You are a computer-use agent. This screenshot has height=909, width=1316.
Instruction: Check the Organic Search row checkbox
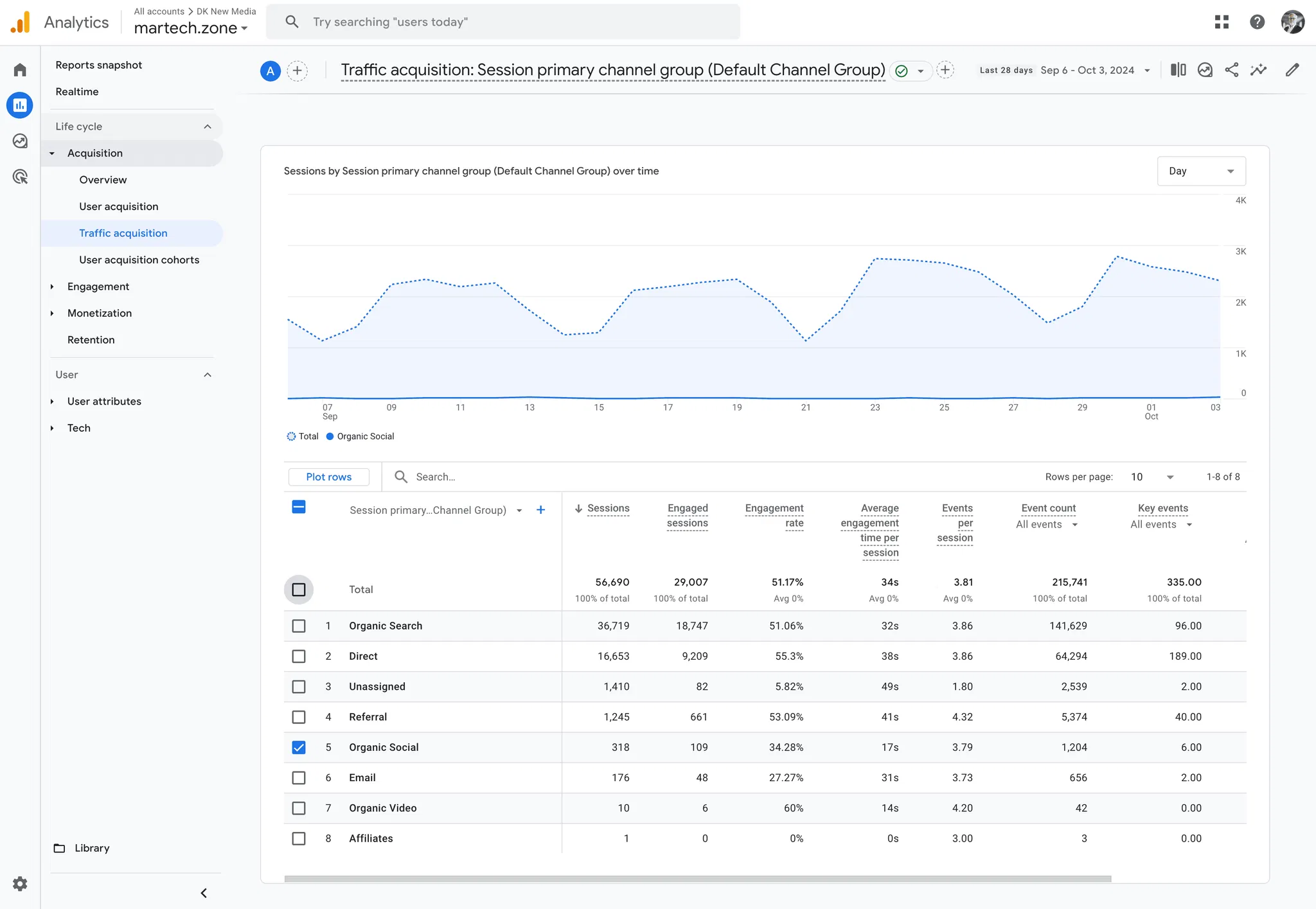(299, 626)
